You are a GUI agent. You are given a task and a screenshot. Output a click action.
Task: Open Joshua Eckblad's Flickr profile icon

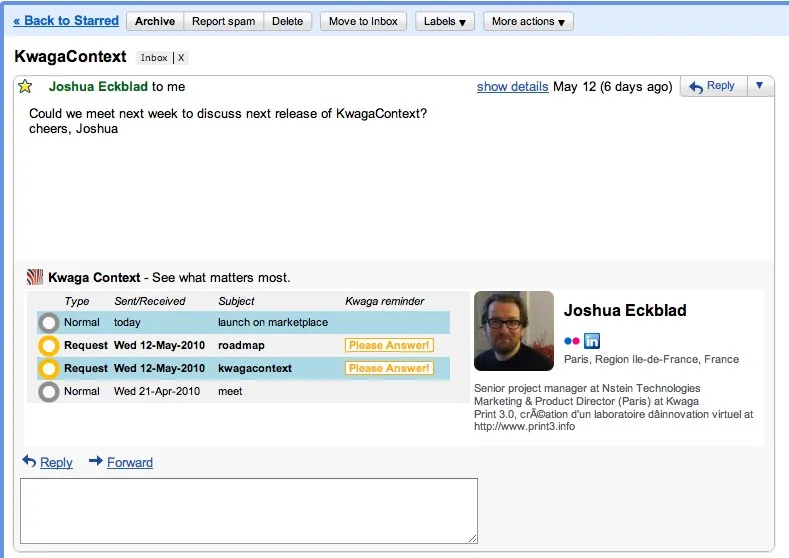pyautogui.click(x=572, y=341)
